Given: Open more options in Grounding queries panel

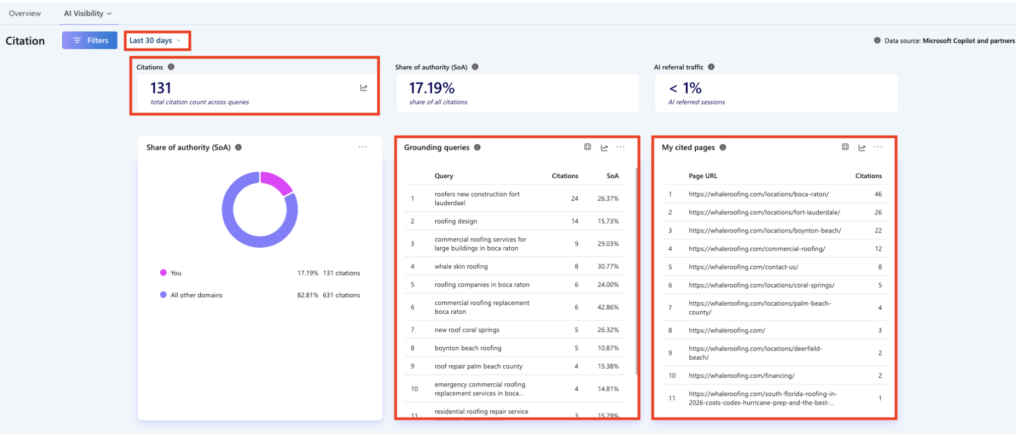Looking at the screenshot, I should [620, 147].
